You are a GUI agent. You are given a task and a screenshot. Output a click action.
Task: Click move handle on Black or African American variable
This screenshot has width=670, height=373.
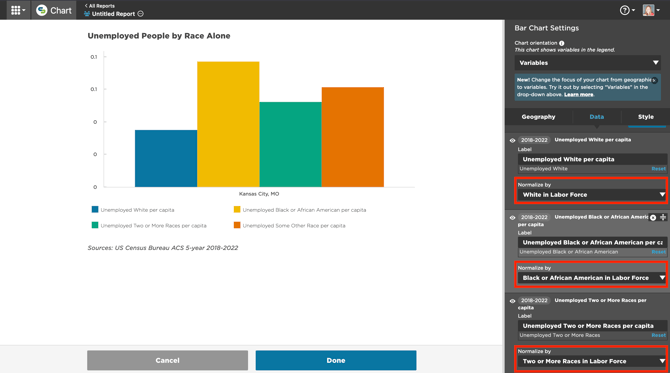[x=663, y=217]
